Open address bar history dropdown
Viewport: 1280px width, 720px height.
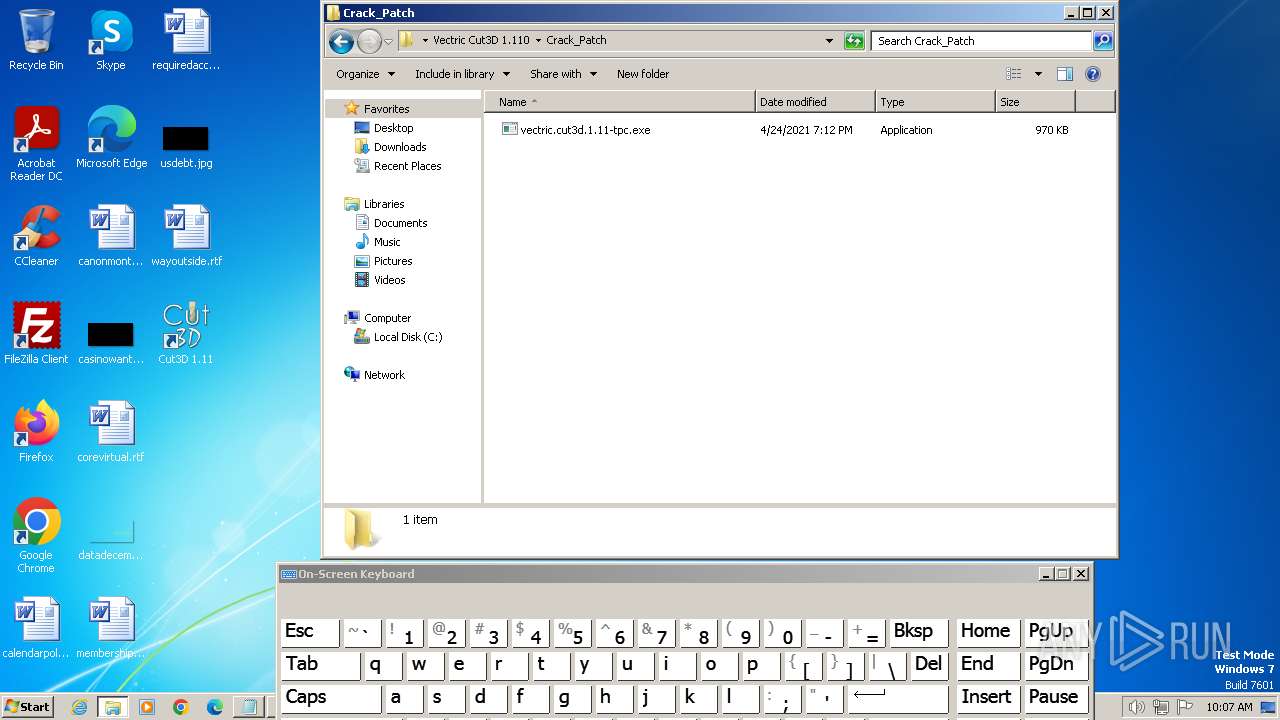pyautogui.click(x=829, y=41)
